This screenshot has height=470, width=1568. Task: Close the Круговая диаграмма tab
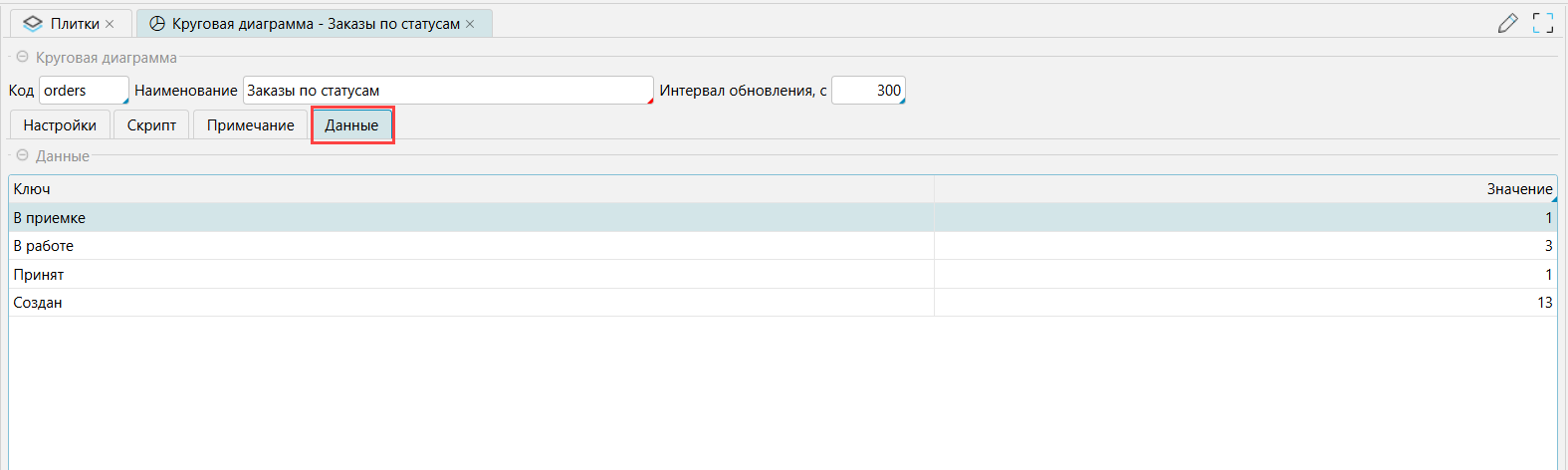pos(470,24)
